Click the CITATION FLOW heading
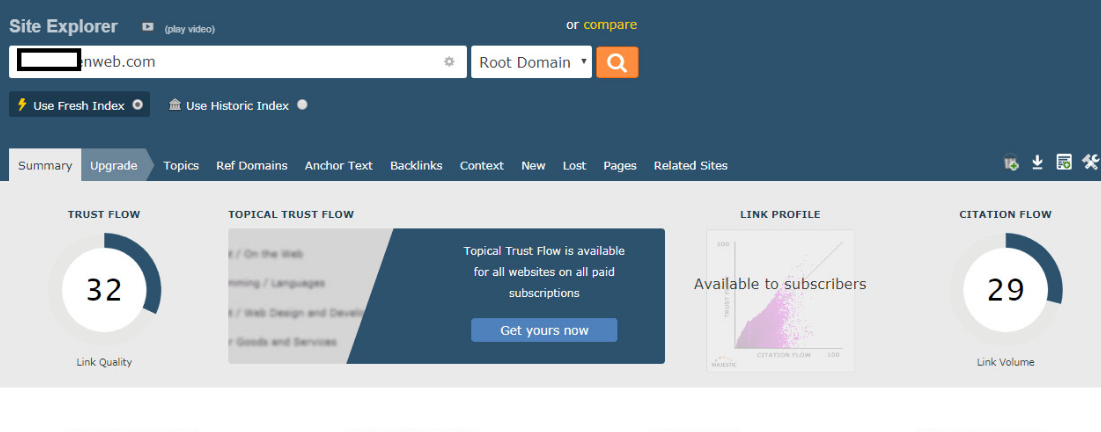Image resolution: width=1101 pixels, height=432 pixels. click(1006, 214)
